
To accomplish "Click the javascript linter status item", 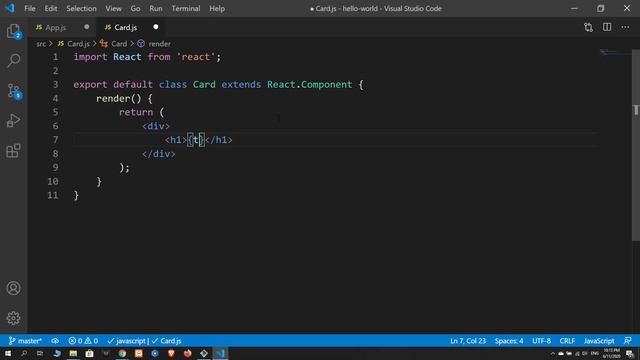I will pos(126,341).
